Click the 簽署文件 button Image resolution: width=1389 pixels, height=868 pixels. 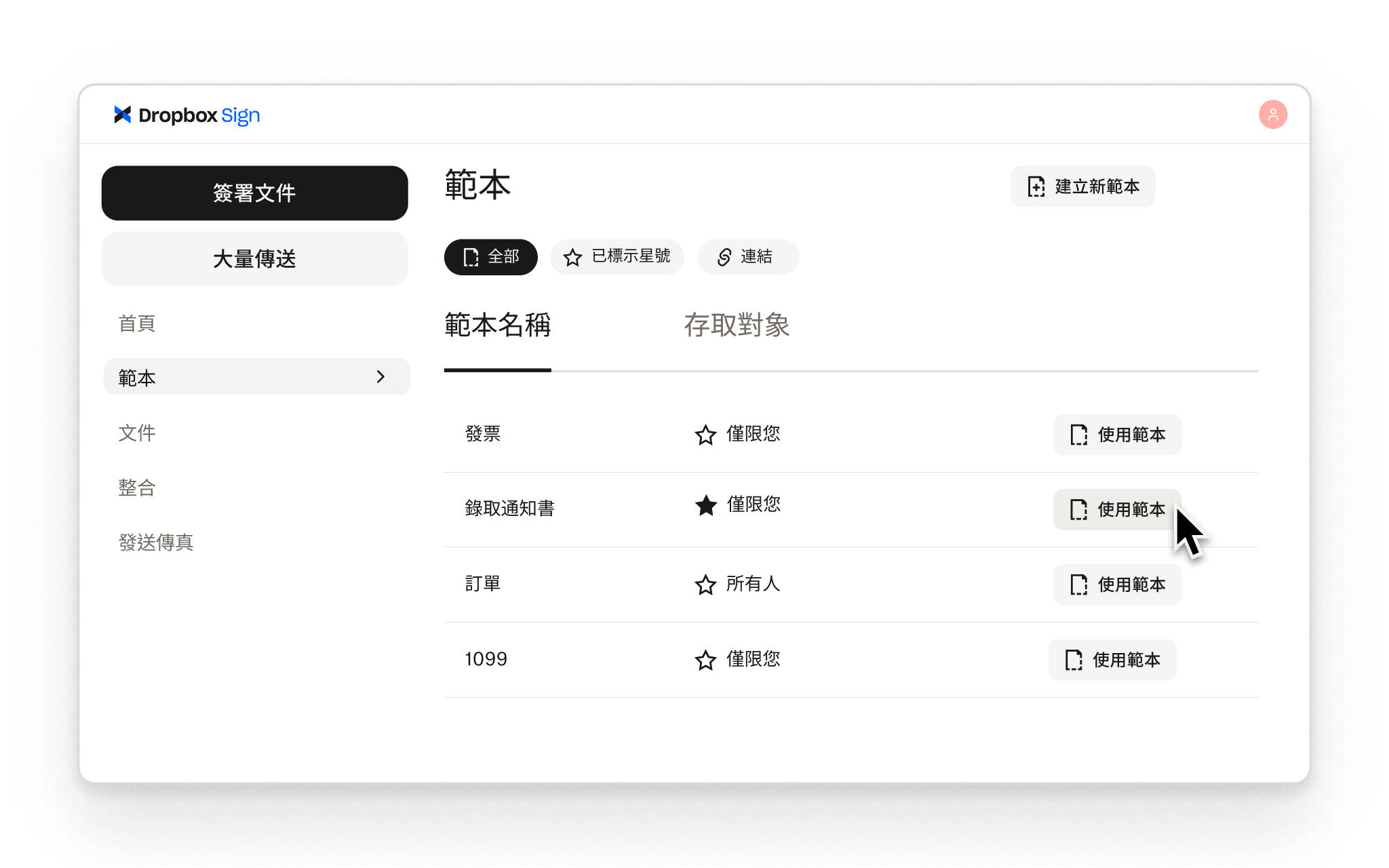(x=254, y=193)
